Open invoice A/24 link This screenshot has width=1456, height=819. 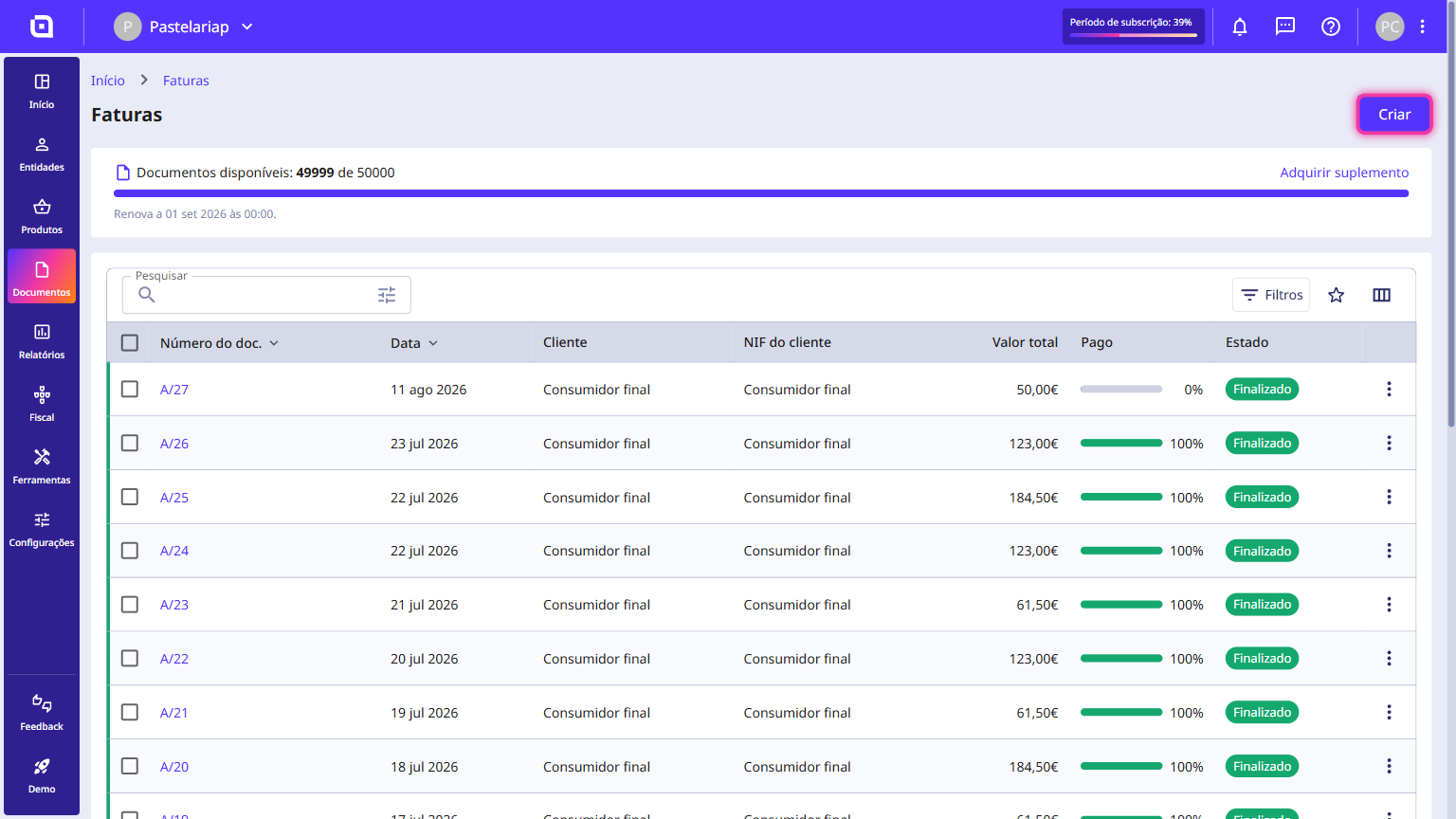tap(174, 551)
